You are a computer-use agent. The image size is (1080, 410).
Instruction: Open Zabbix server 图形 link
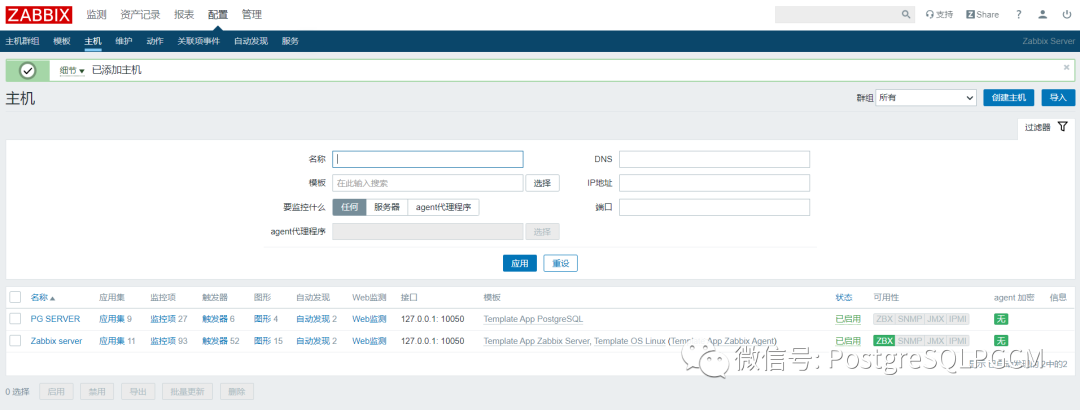pyautogui.click(x=262, y=340)
